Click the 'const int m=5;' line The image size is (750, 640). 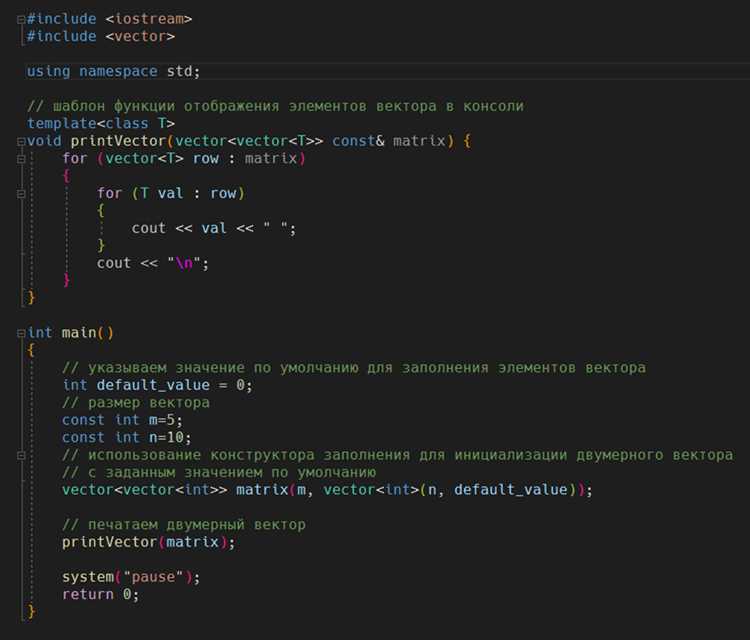122,420
